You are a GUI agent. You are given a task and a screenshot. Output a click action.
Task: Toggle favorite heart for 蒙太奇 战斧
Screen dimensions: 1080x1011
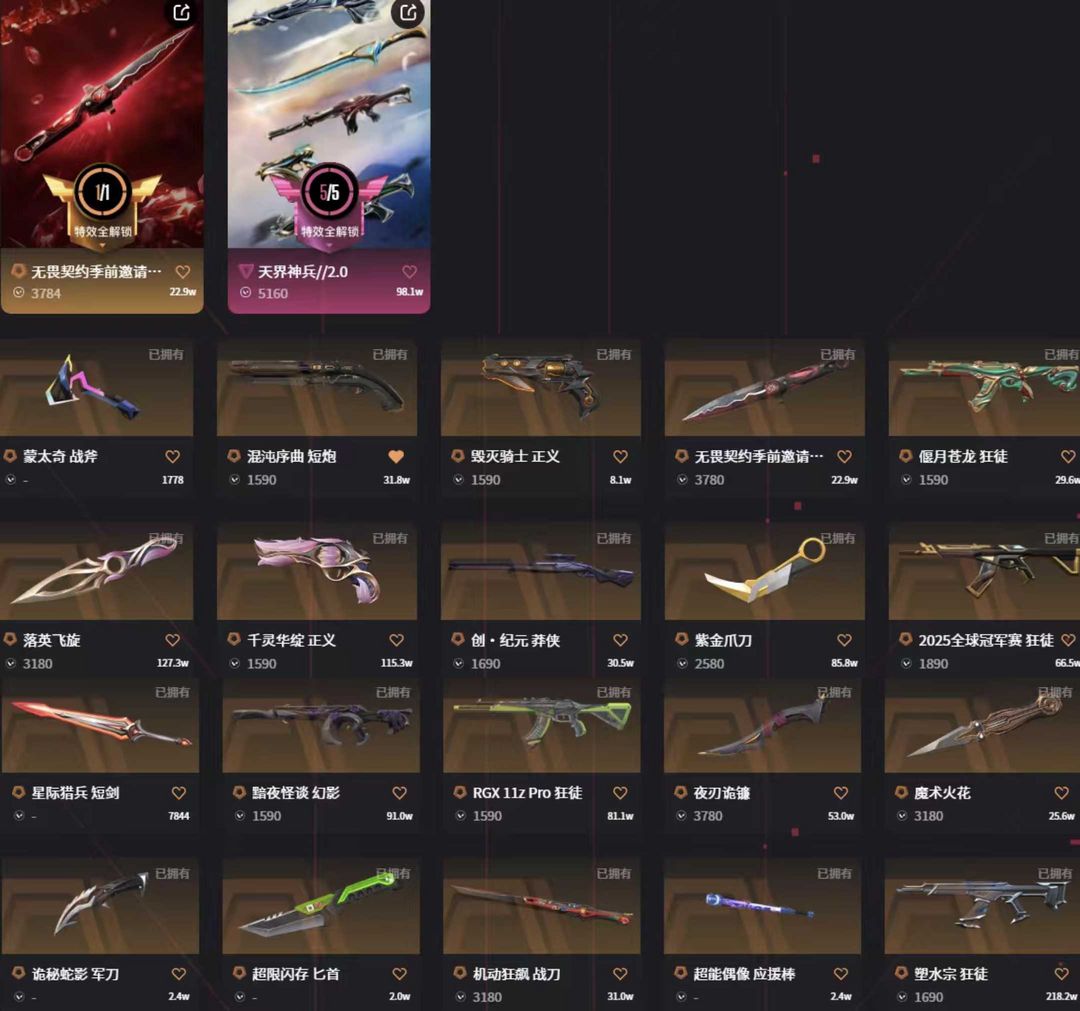pos(172,456)
